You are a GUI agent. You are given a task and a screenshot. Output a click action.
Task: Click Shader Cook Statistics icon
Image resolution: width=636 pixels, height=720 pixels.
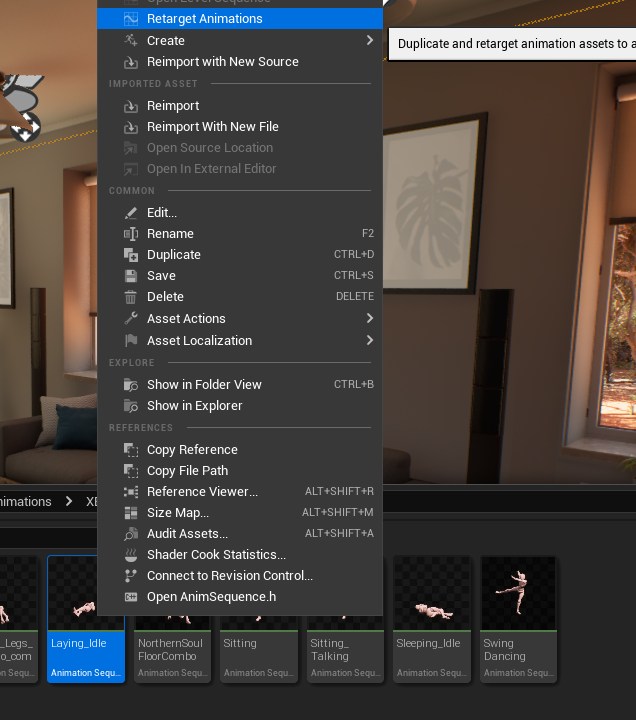(x=131, y=555)
